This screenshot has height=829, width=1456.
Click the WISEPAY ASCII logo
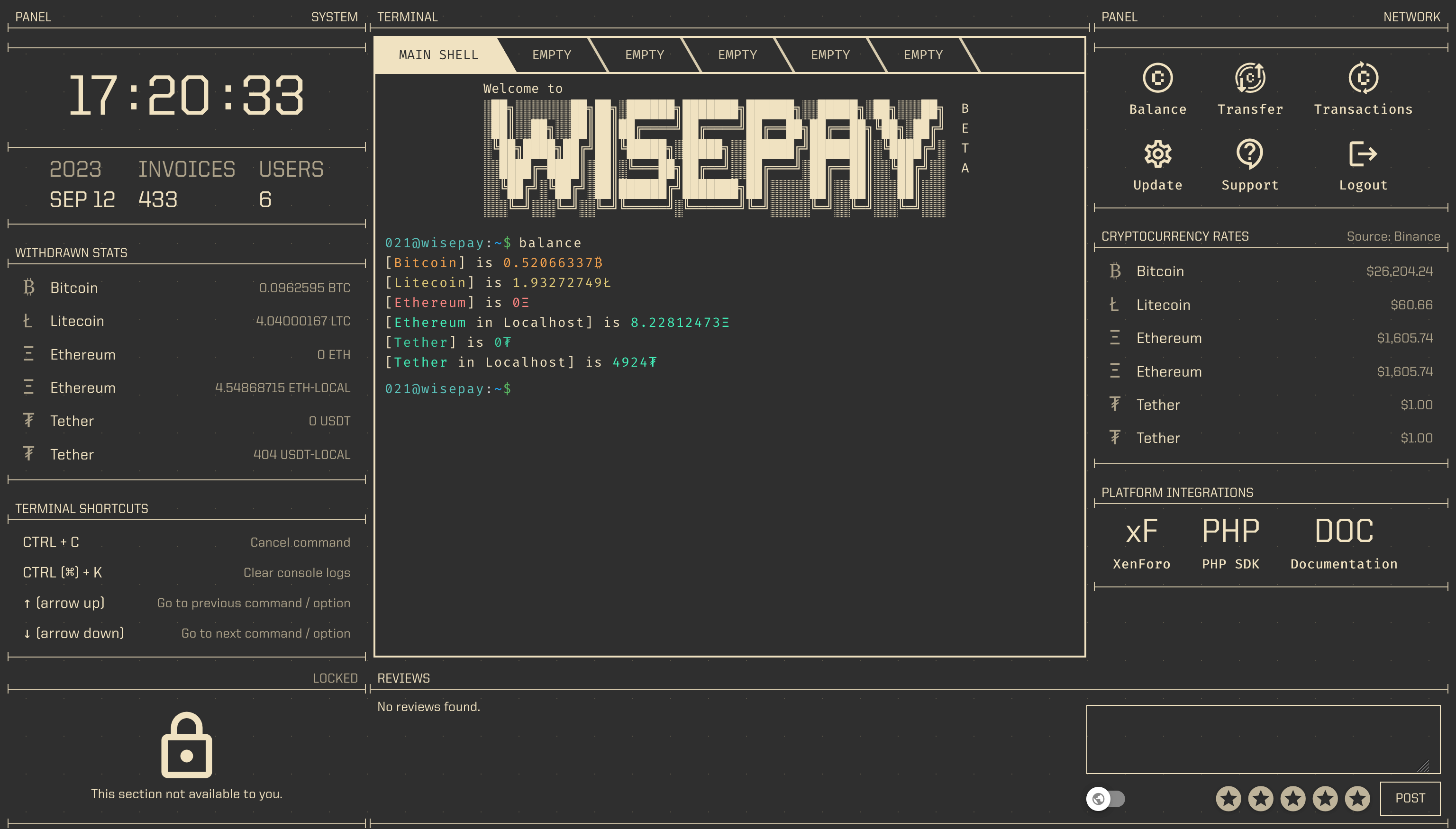point(714,158)
